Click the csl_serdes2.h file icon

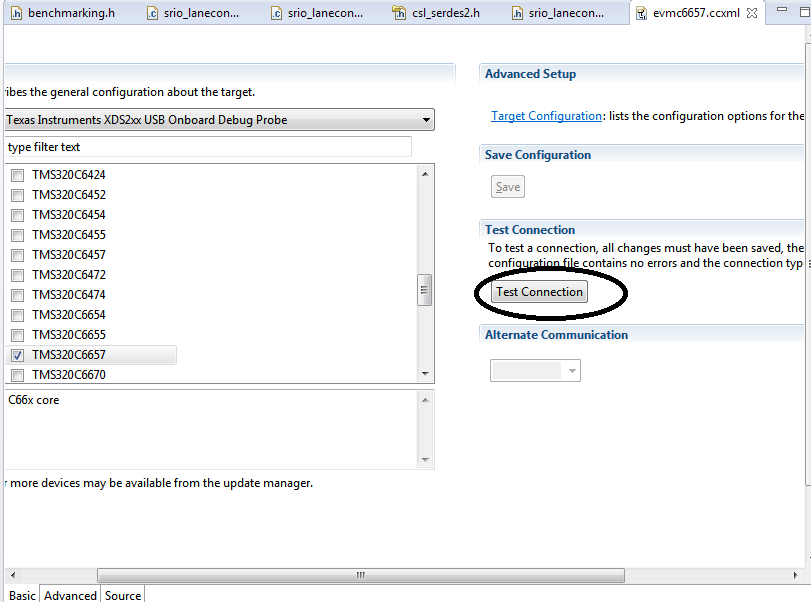pyautogui.click(x=399, y=13)
